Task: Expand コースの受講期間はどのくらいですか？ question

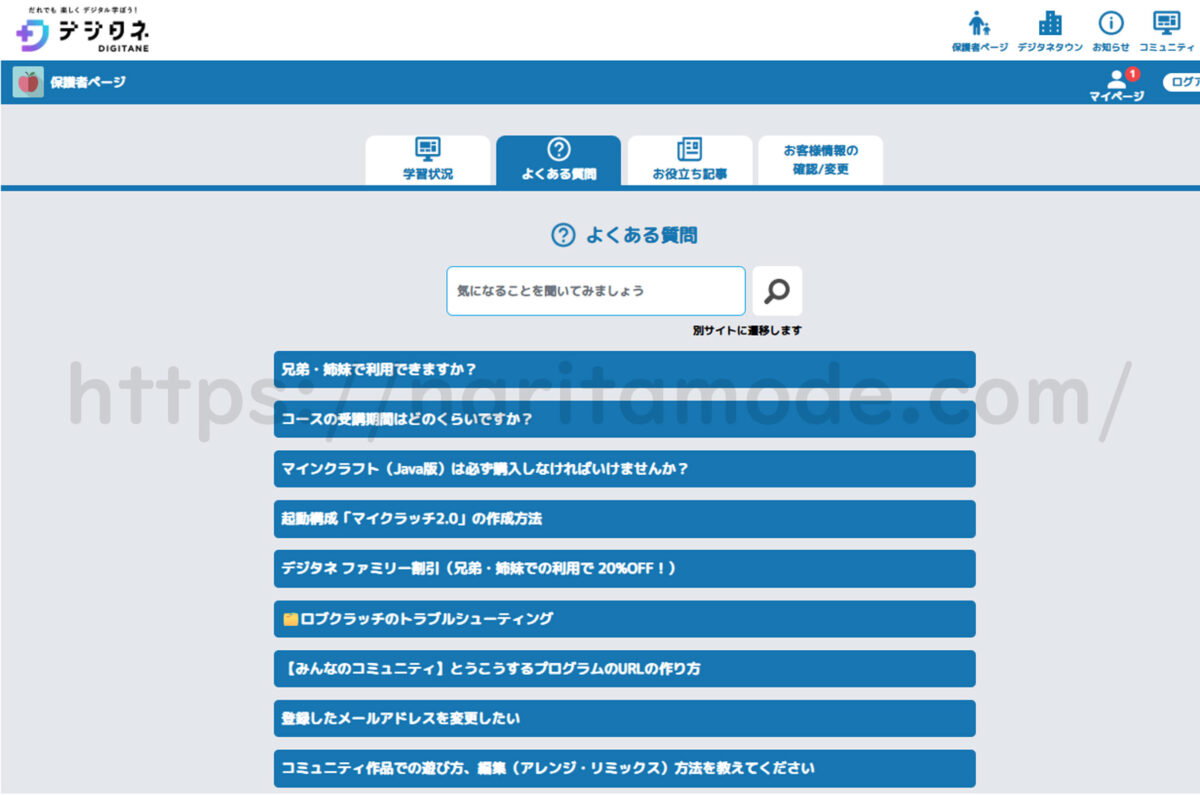Action: pos(624,419)
